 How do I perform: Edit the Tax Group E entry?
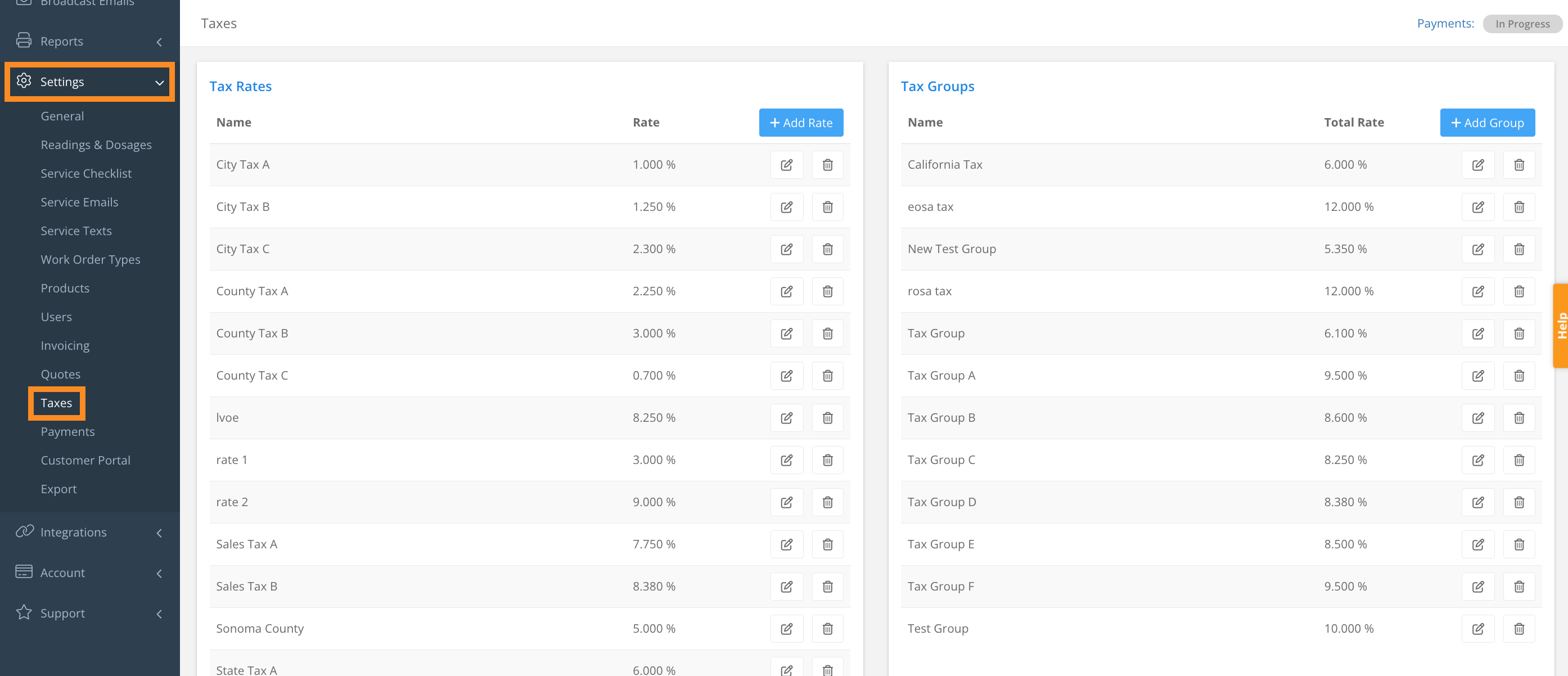(x=1478, y=544)
